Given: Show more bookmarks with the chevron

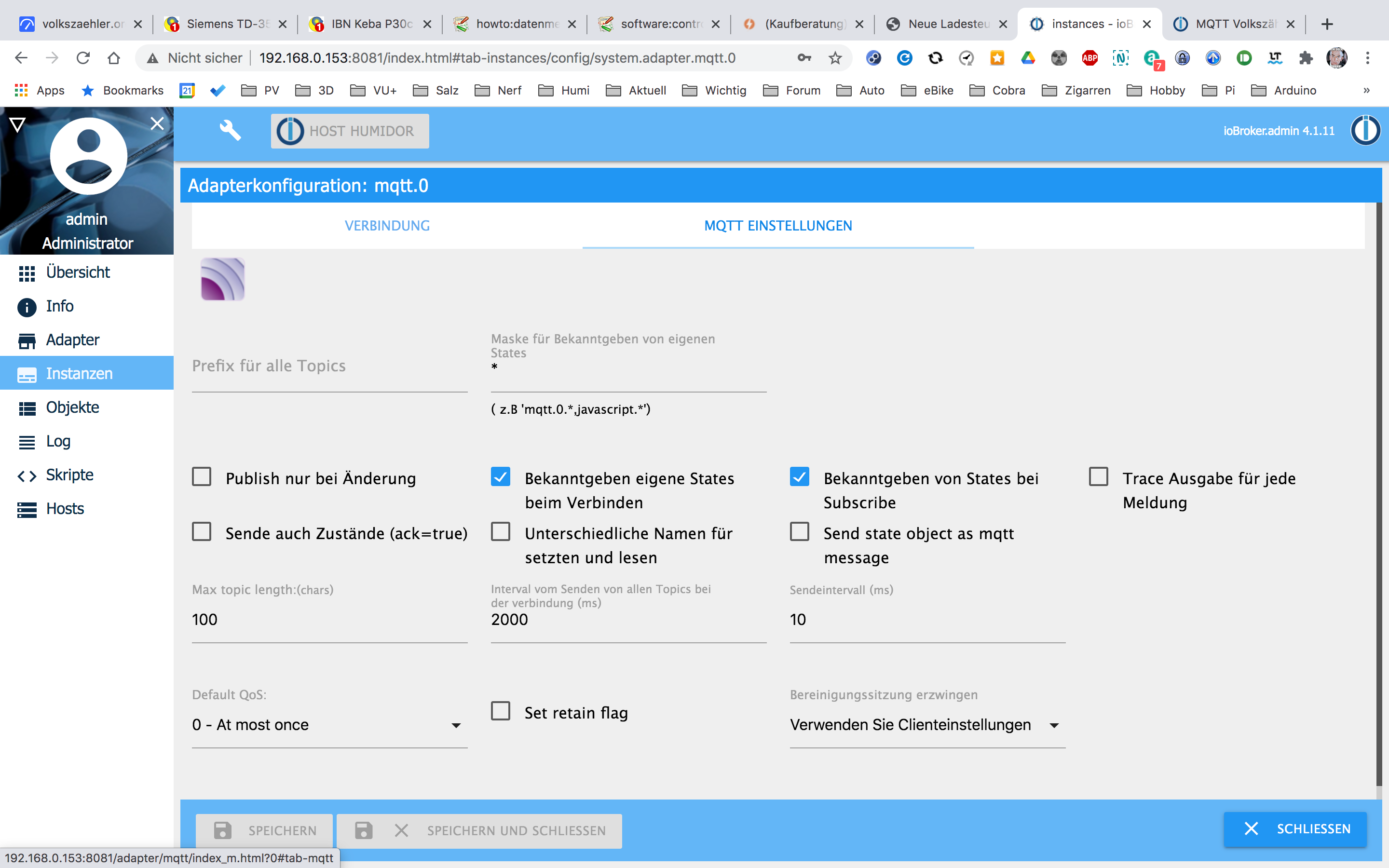Looking at the screenshot, I should pos(1367,90).
